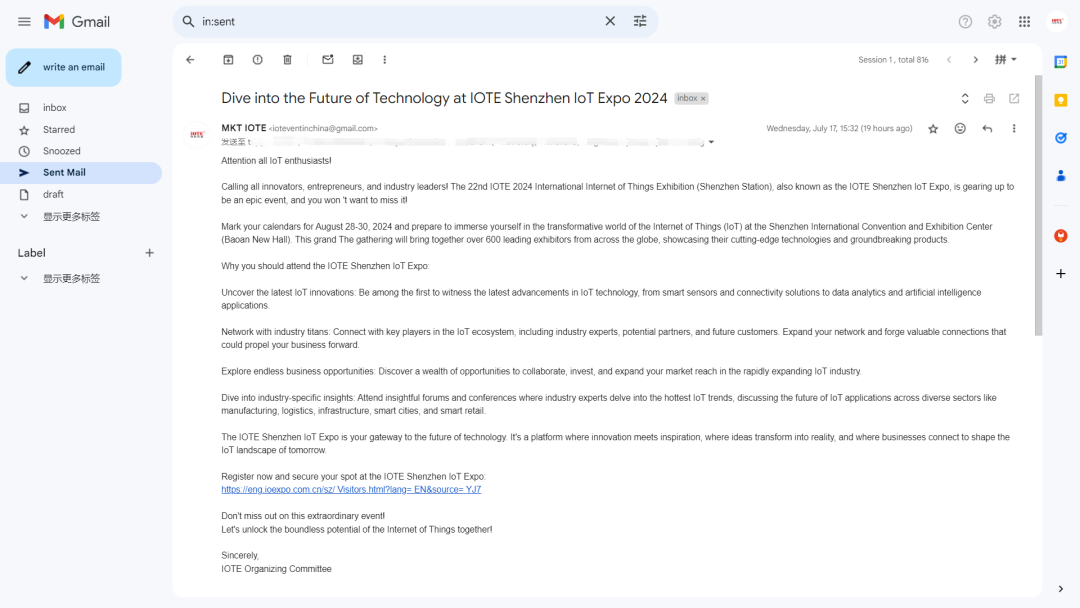1080x608 pixels.
Task: Archive this email from the toolbar
Action: coord(228,60)
